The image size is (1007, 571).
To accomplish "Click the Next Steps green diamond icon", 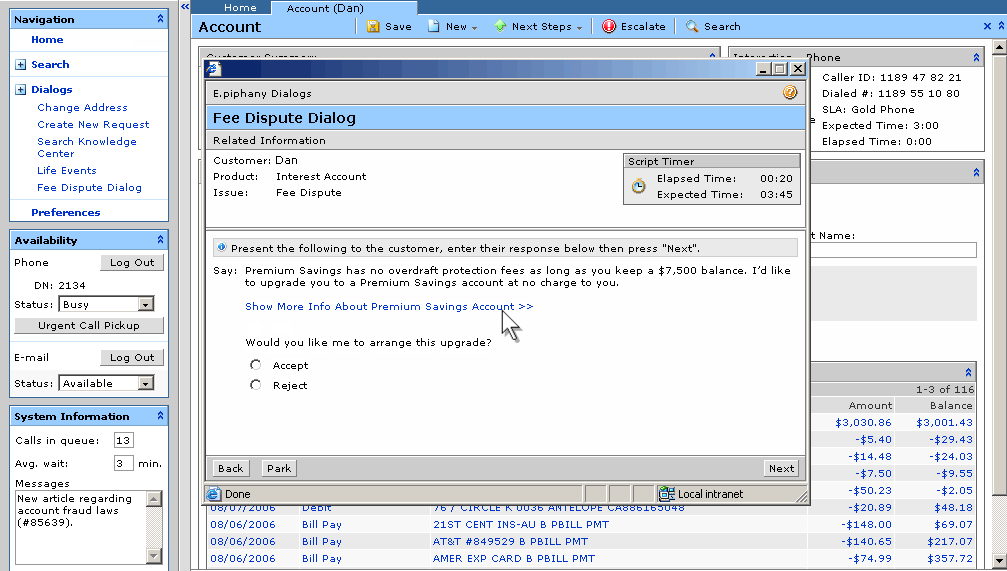I will (500, 27).
